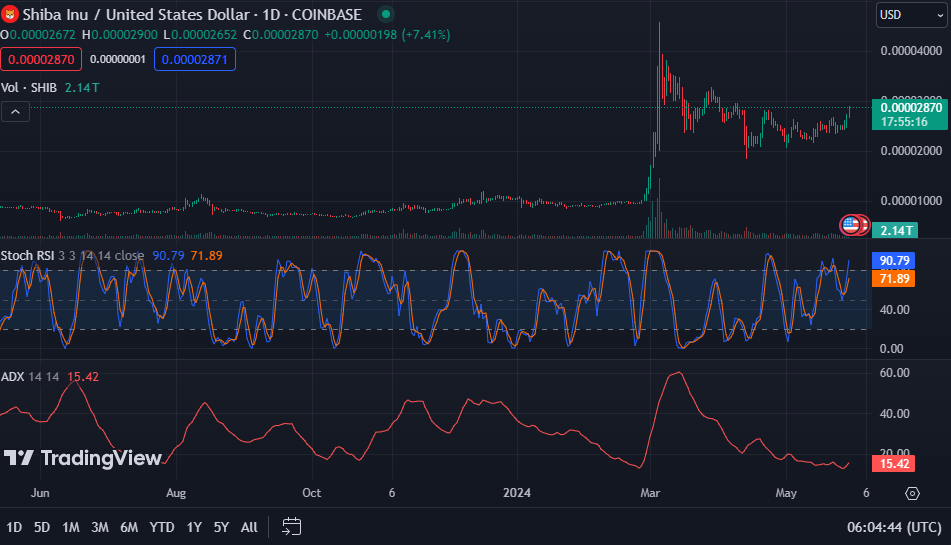Click the US flag economic event icon

tap(850, 225)
